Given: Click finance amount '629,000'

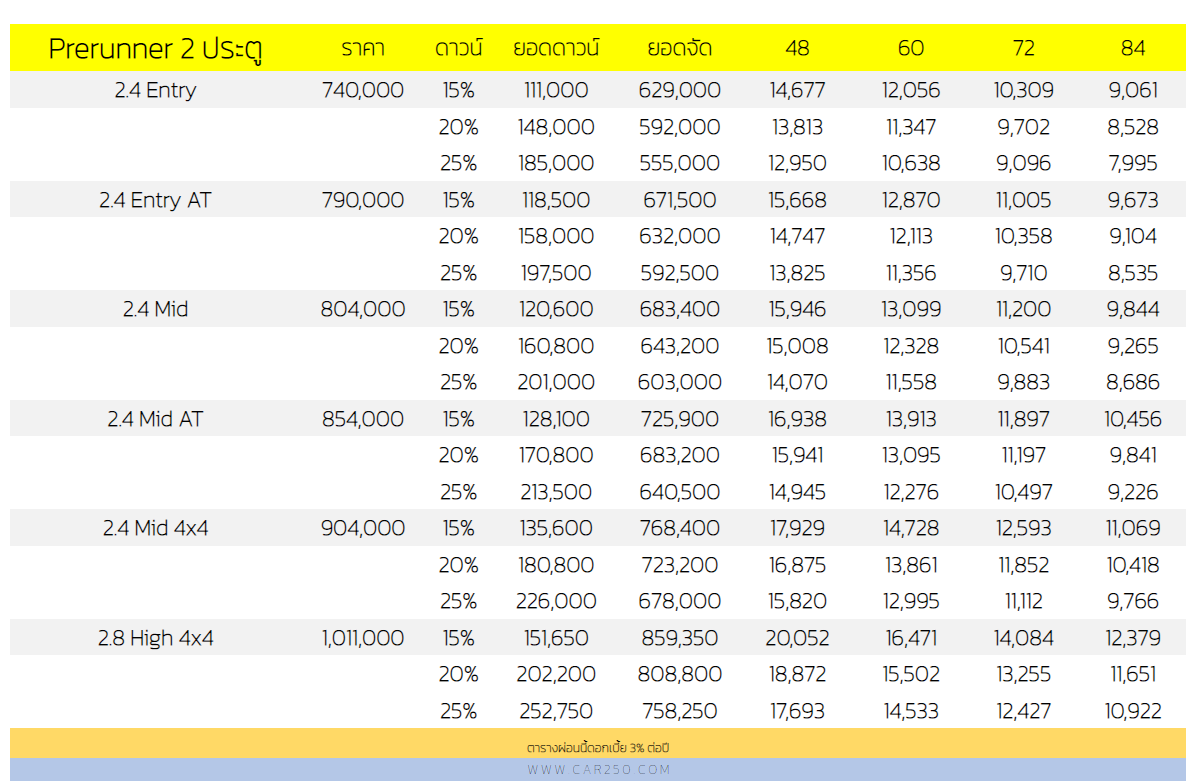Looking at the screenshot, I should [679, 90].
